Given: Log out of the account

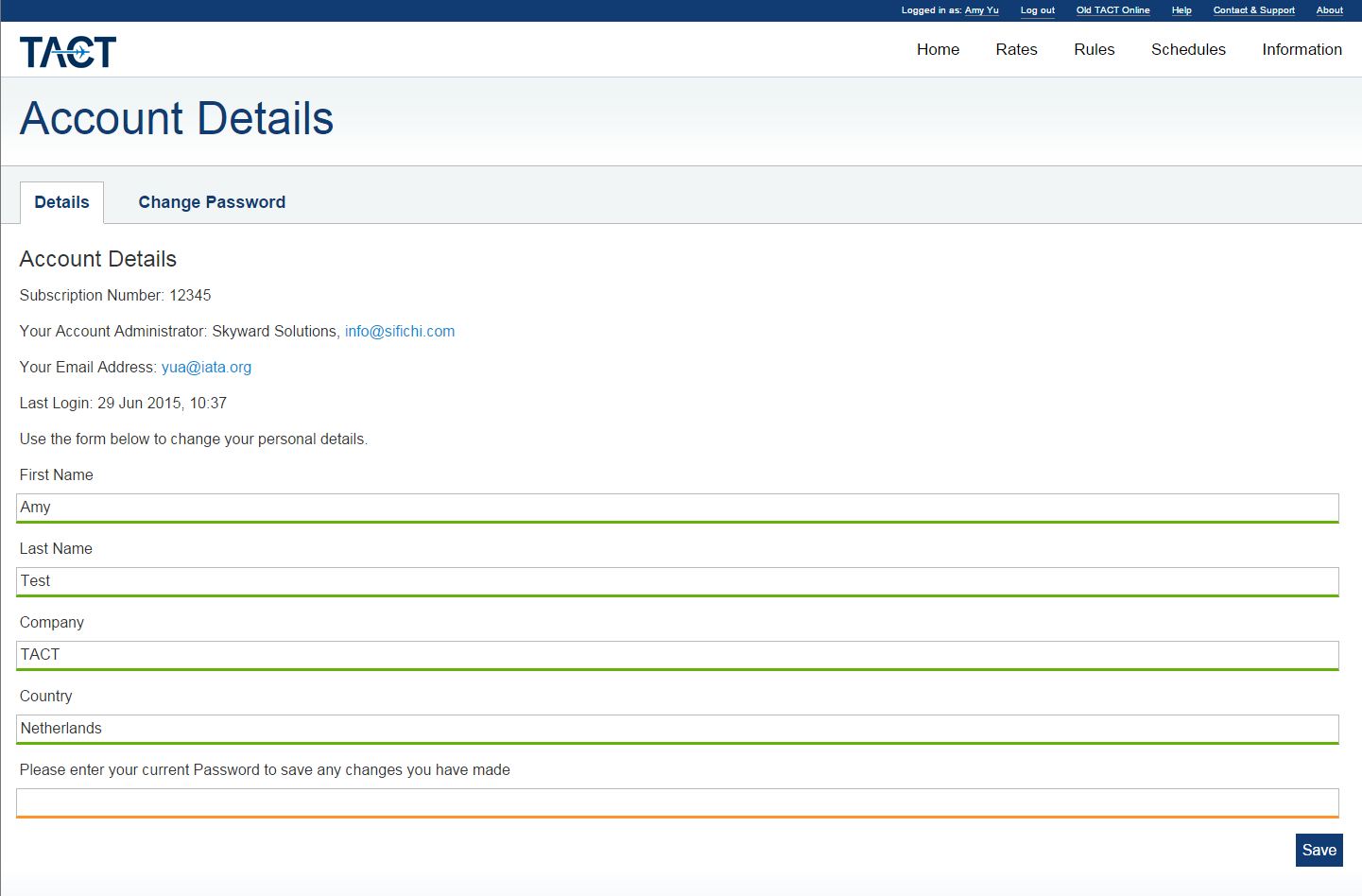Looking at the screenshot, I should point(1037,10).
